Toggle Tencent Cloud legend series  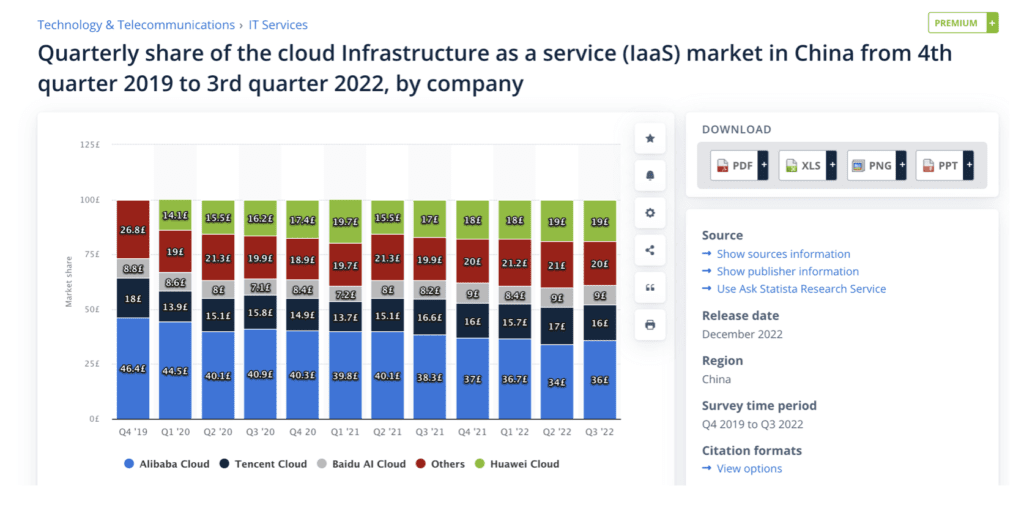click(x=263, y=464)
